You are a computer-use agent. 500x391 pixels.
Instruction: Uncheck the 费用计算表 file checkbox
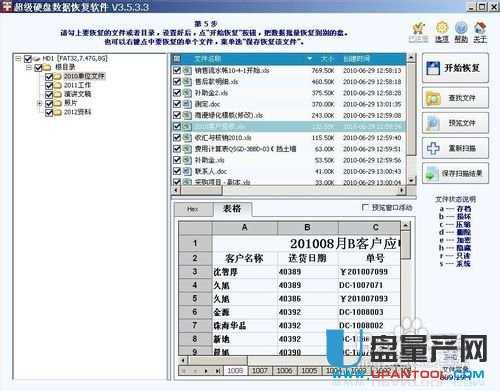(x=177, y=149)
